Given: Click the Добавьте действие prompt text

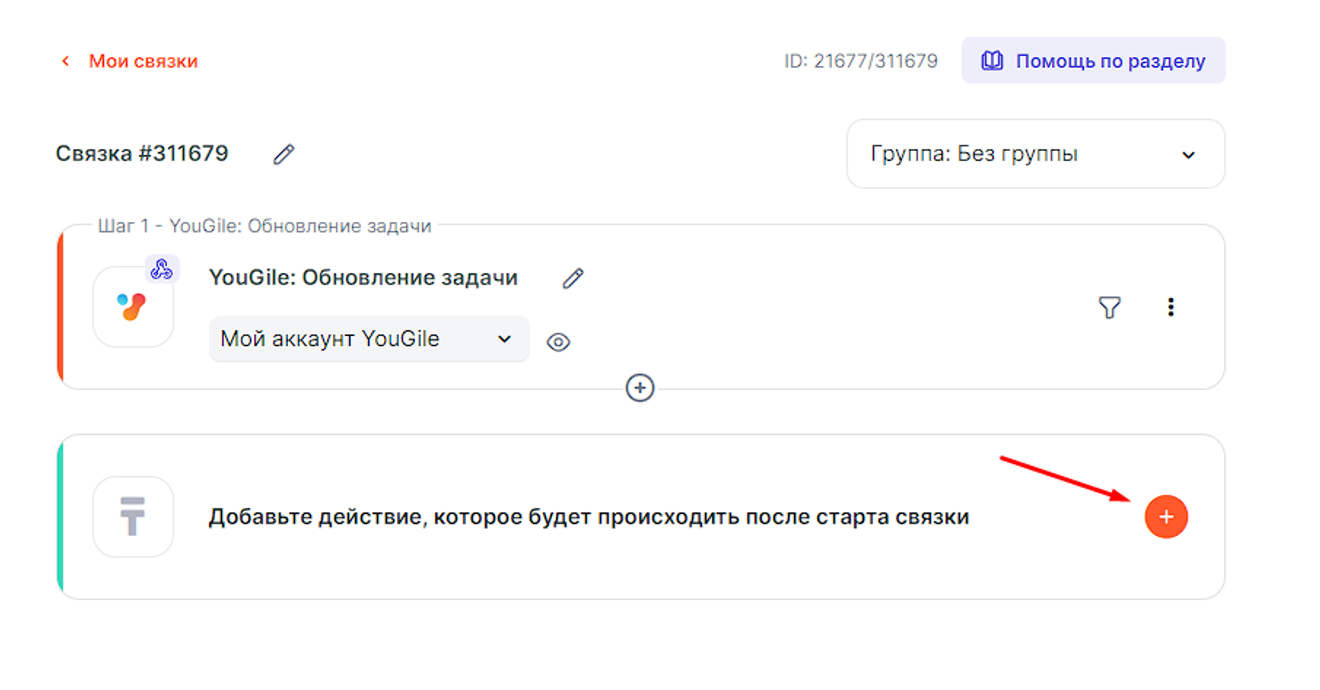Looking at the screenshot, I should coord(588,517).
